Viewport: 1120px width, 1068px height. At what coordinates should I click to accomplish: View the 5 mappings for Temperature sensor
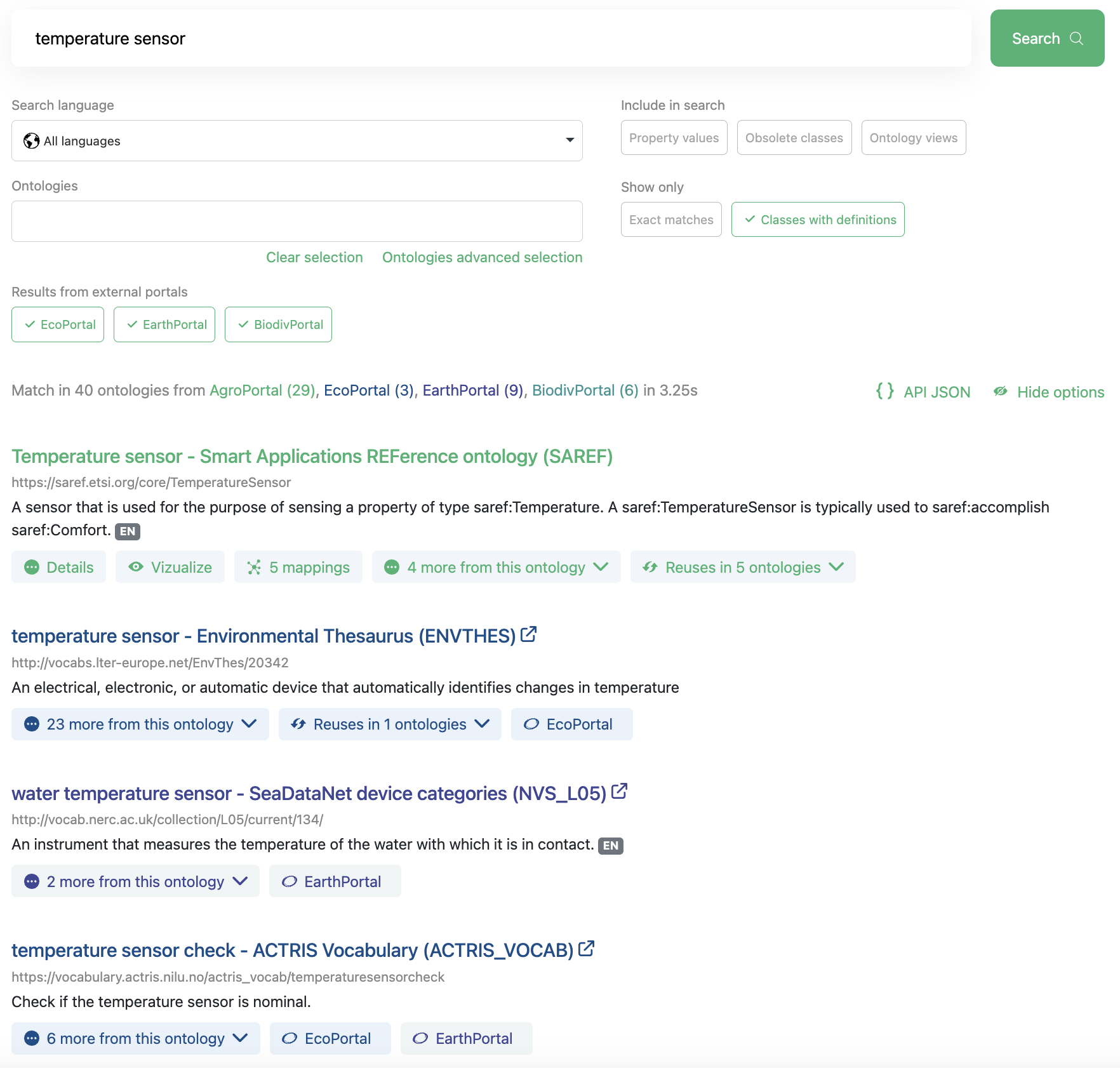(x=298, y=567)
